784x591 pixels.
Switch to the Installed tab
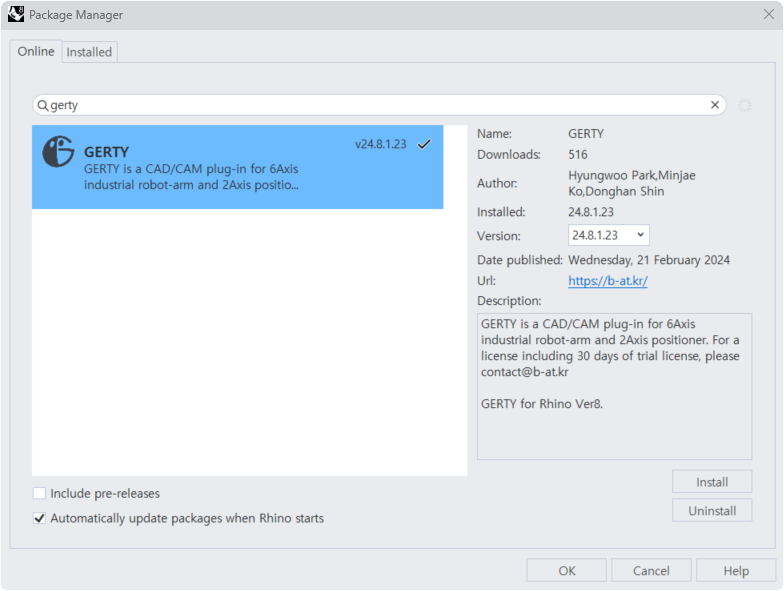90,52
